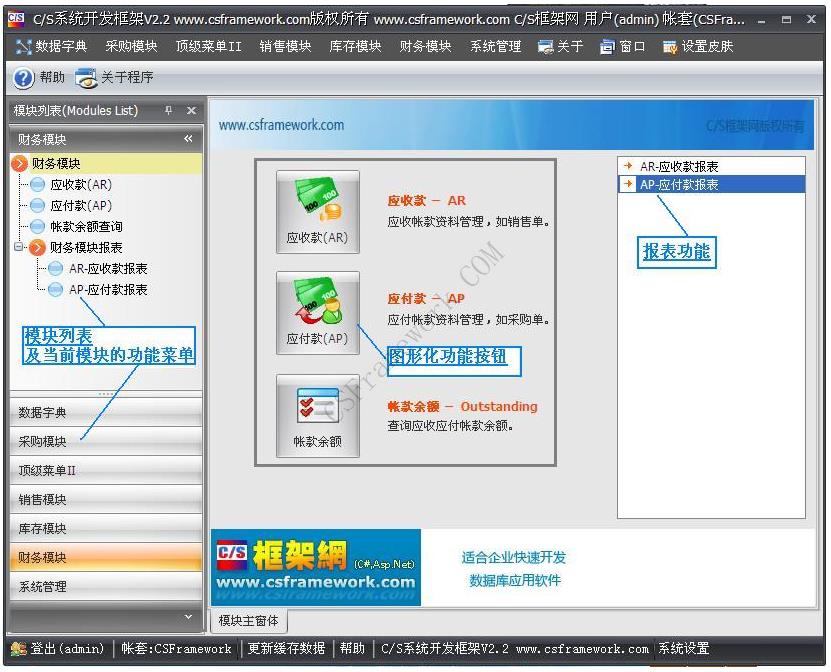Click 更新缓存数据 to refresh cached data
This screenshot has width=831, height=672.
[284, 648]
